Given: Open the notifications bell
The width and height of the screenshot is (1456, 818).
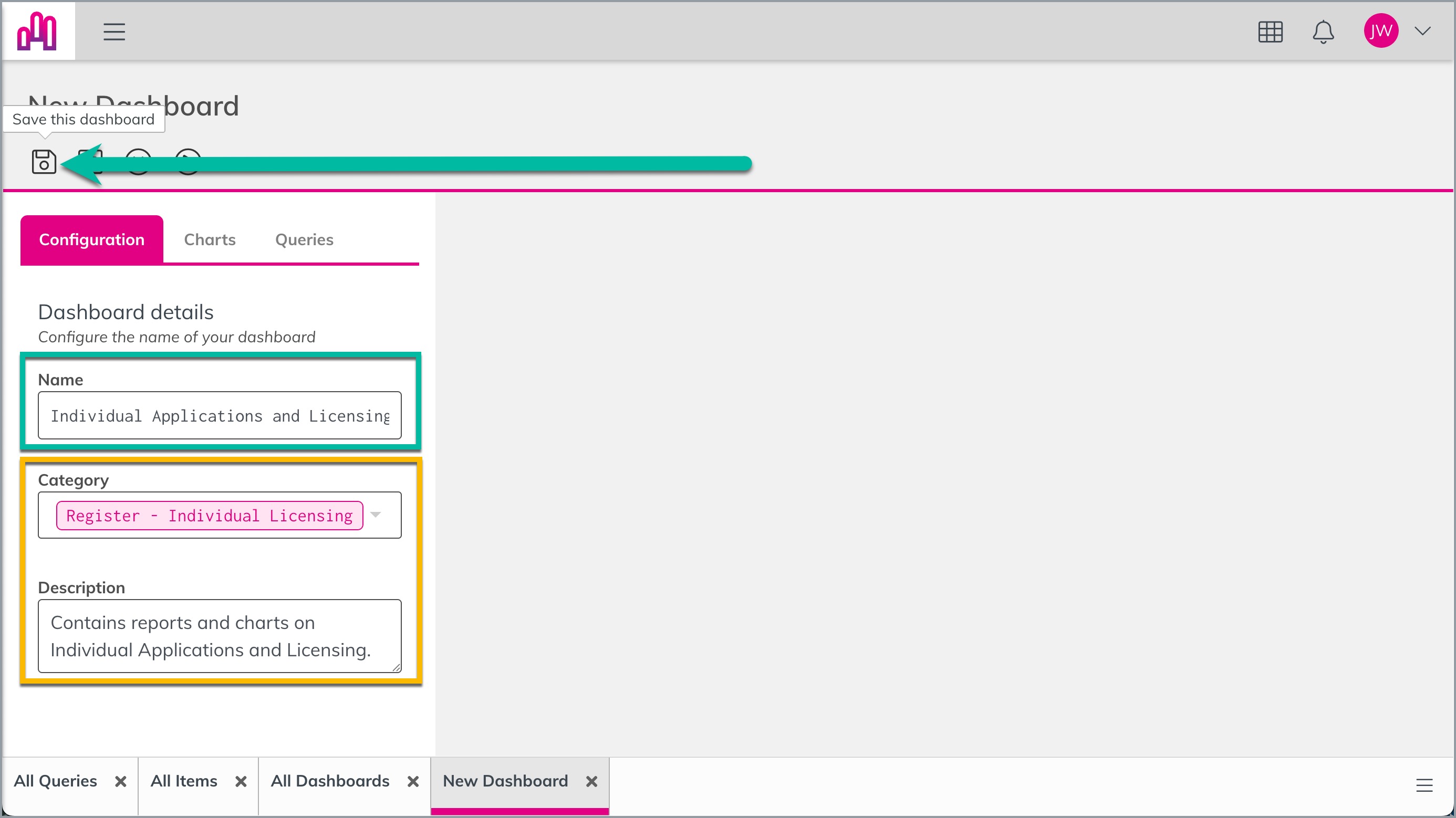Looking at the screenshot, I should coord(1323,32).
